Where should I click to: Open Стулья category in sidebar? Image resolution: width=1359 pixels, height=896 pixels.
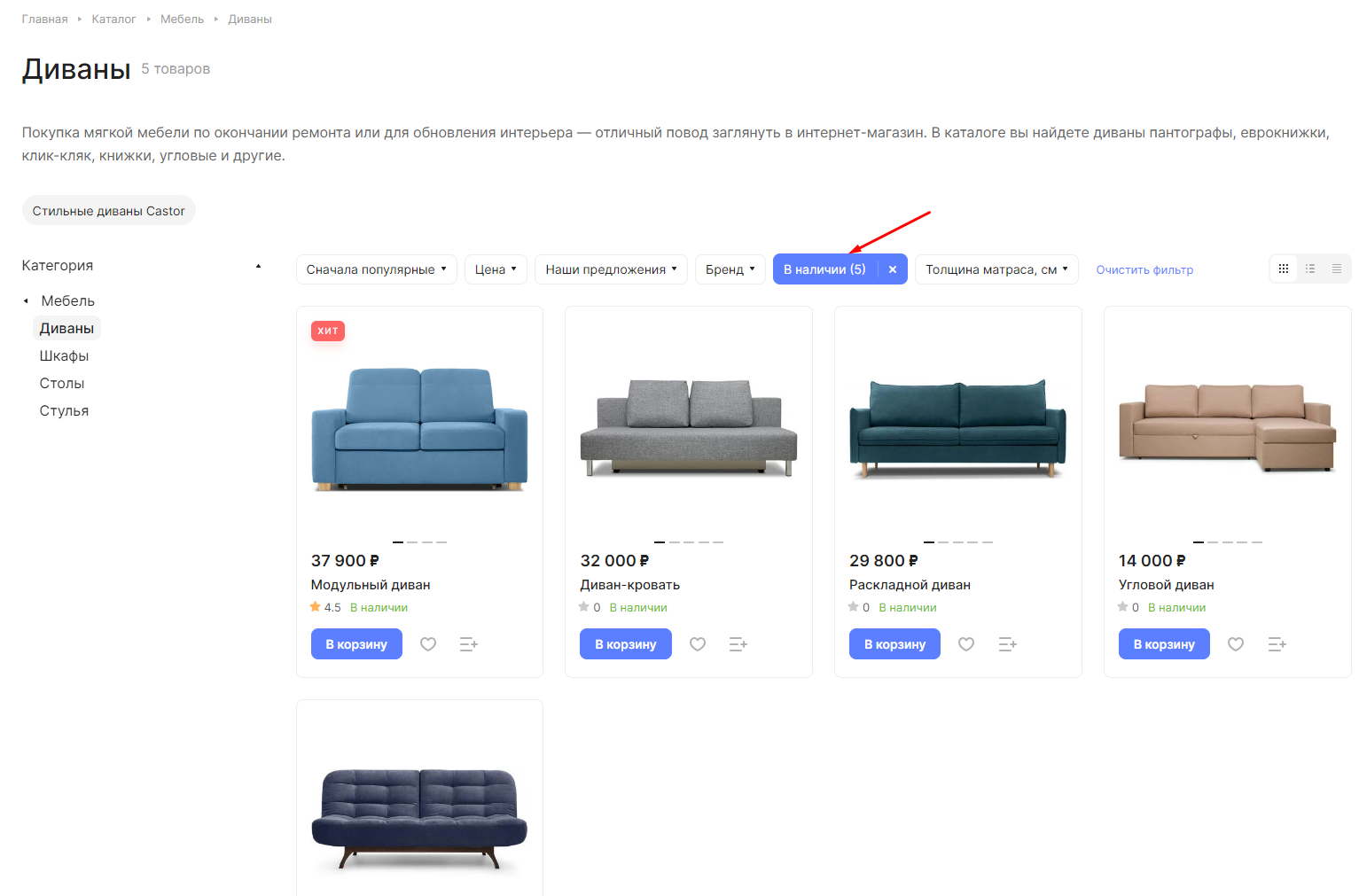coord(64,411)
